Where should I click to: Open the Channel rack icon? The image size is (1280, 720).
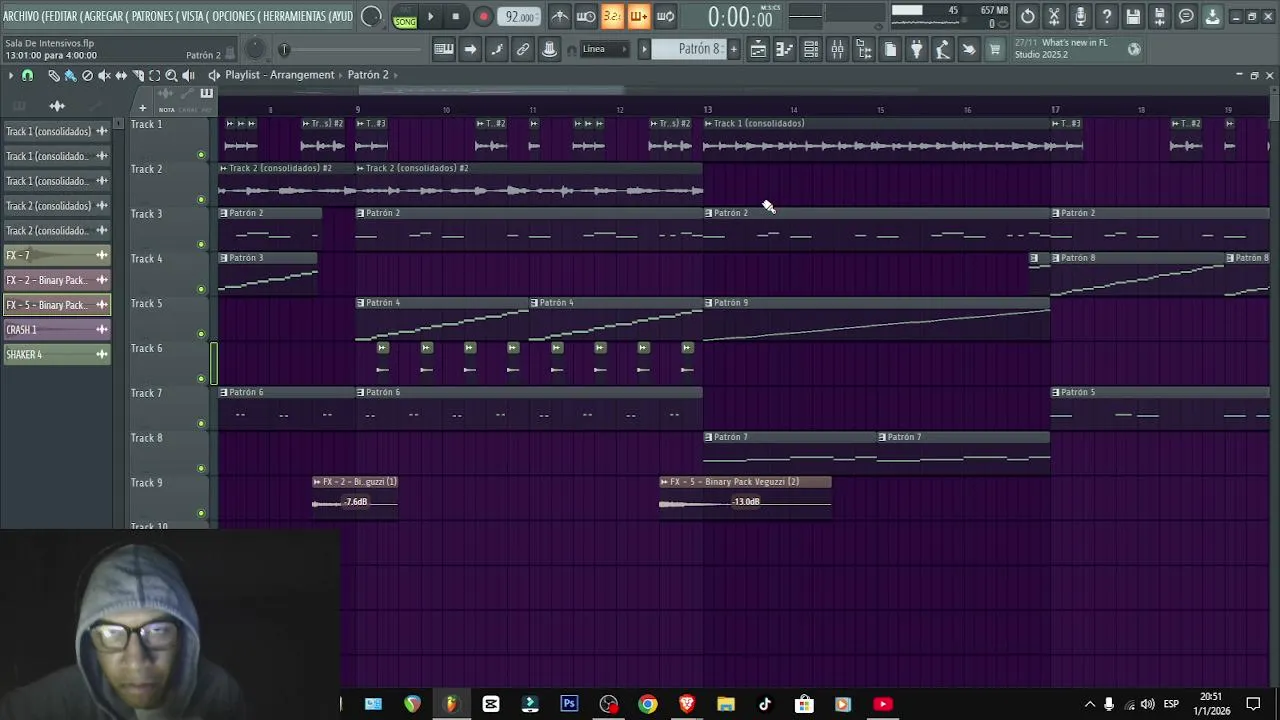click(x=811, y=49)
